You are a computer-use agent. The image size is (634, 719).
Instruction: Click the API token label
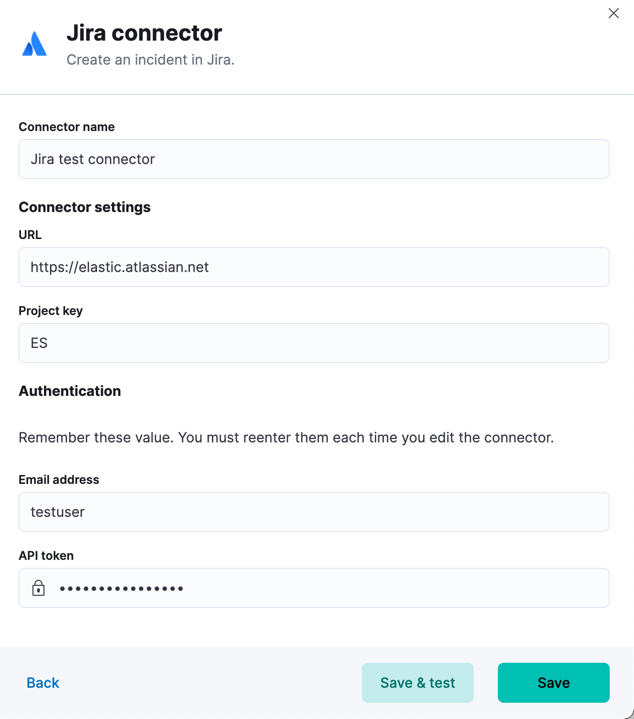click(x=46, y=556)
